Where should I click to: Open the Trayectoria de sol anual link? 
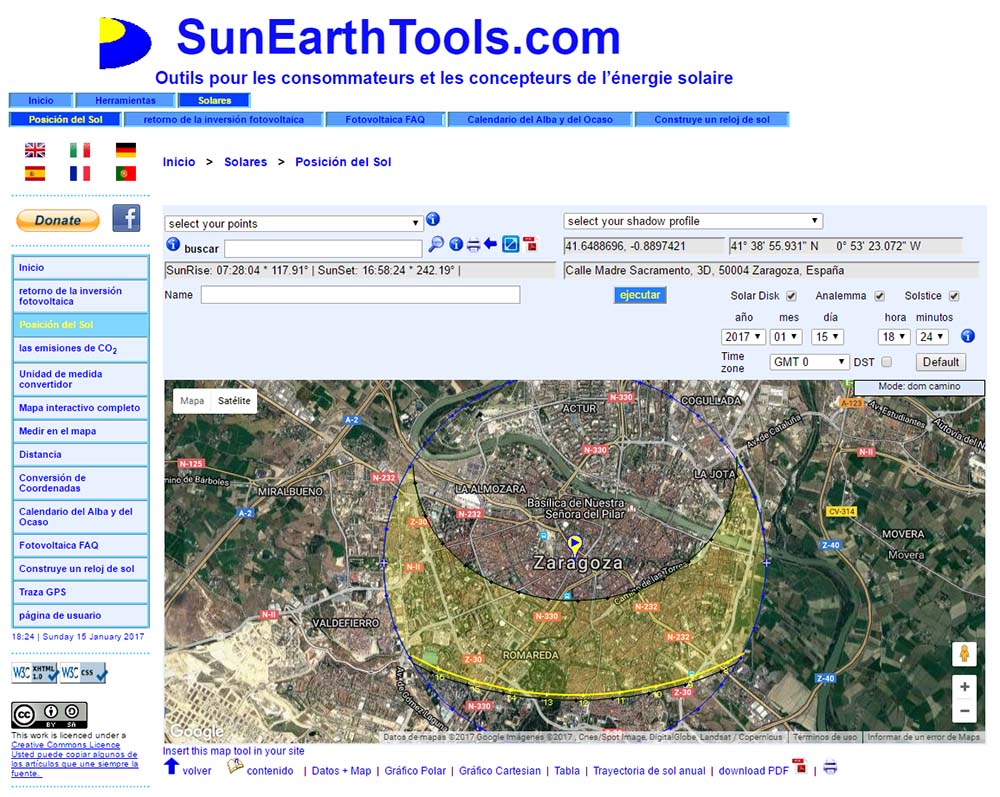pos(649,771)
